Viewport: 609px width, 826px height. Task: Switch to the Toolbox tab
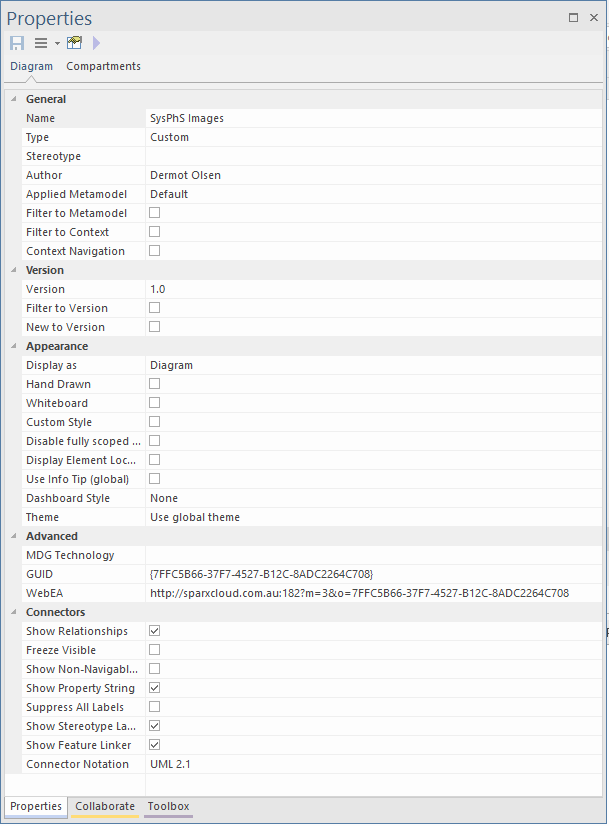click(x=168, y=806)
